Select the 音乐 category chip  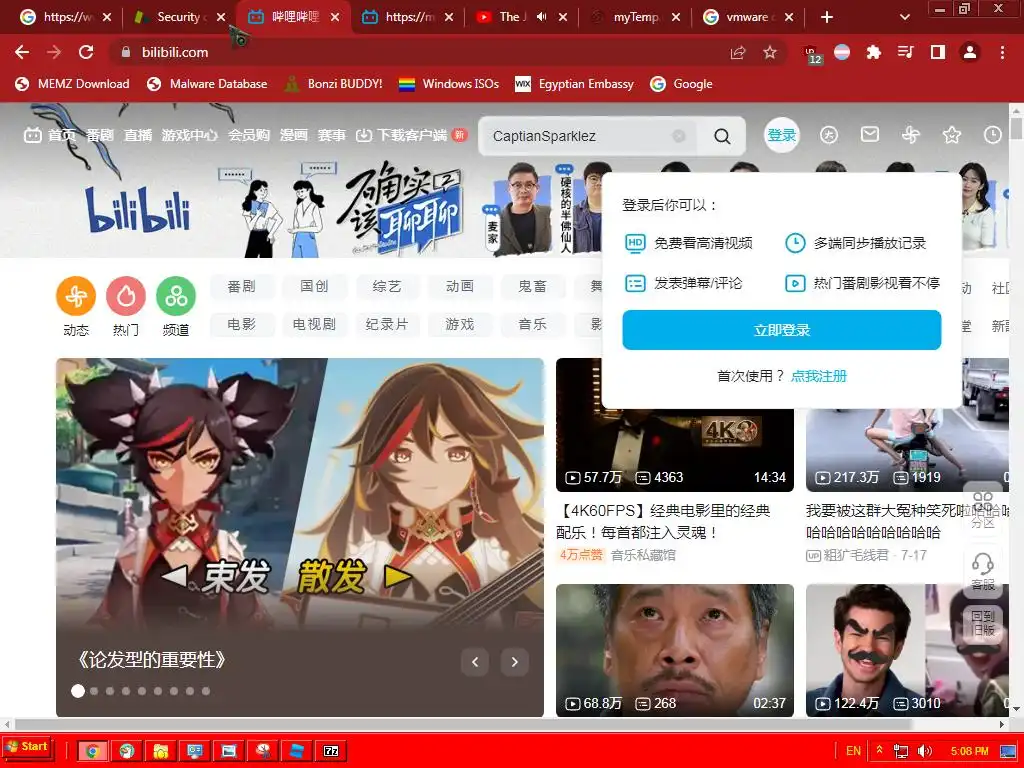click(533, 324)
